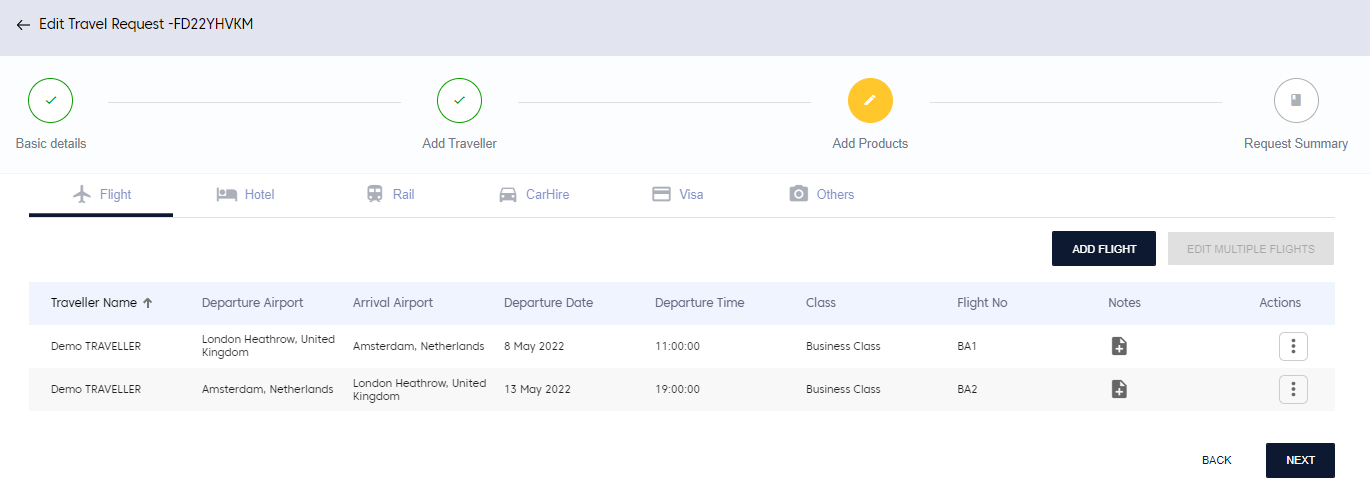Click the Request Summary step icon
This screenshot has height=489, width=1370.
click(x=1295, y=100)
